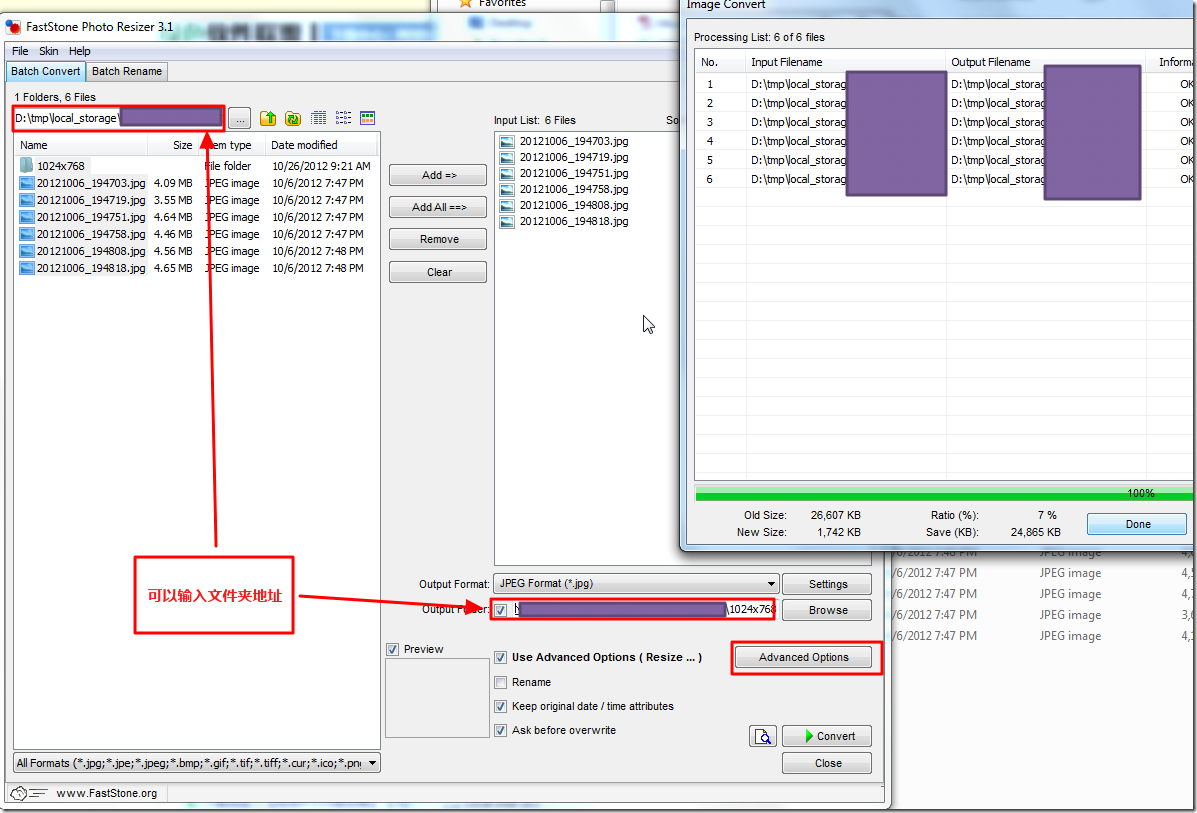The image size is (1197, 813).
Task: Toggle Keep original date / time attributes
Action: point(501,706)
